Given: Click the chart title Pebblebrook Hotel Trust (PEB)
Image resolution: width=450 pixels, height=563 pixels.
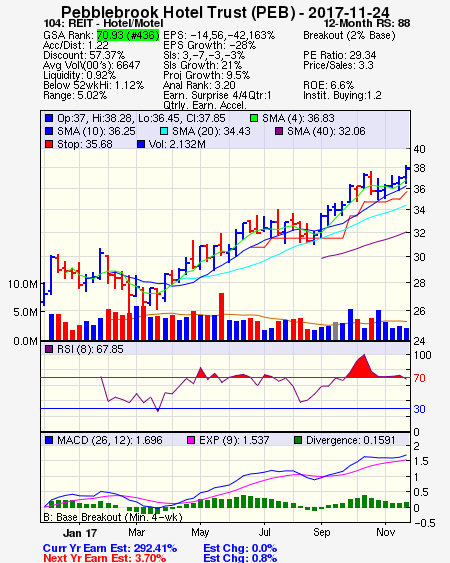Looking at the screenshot, I should (178, 12).
